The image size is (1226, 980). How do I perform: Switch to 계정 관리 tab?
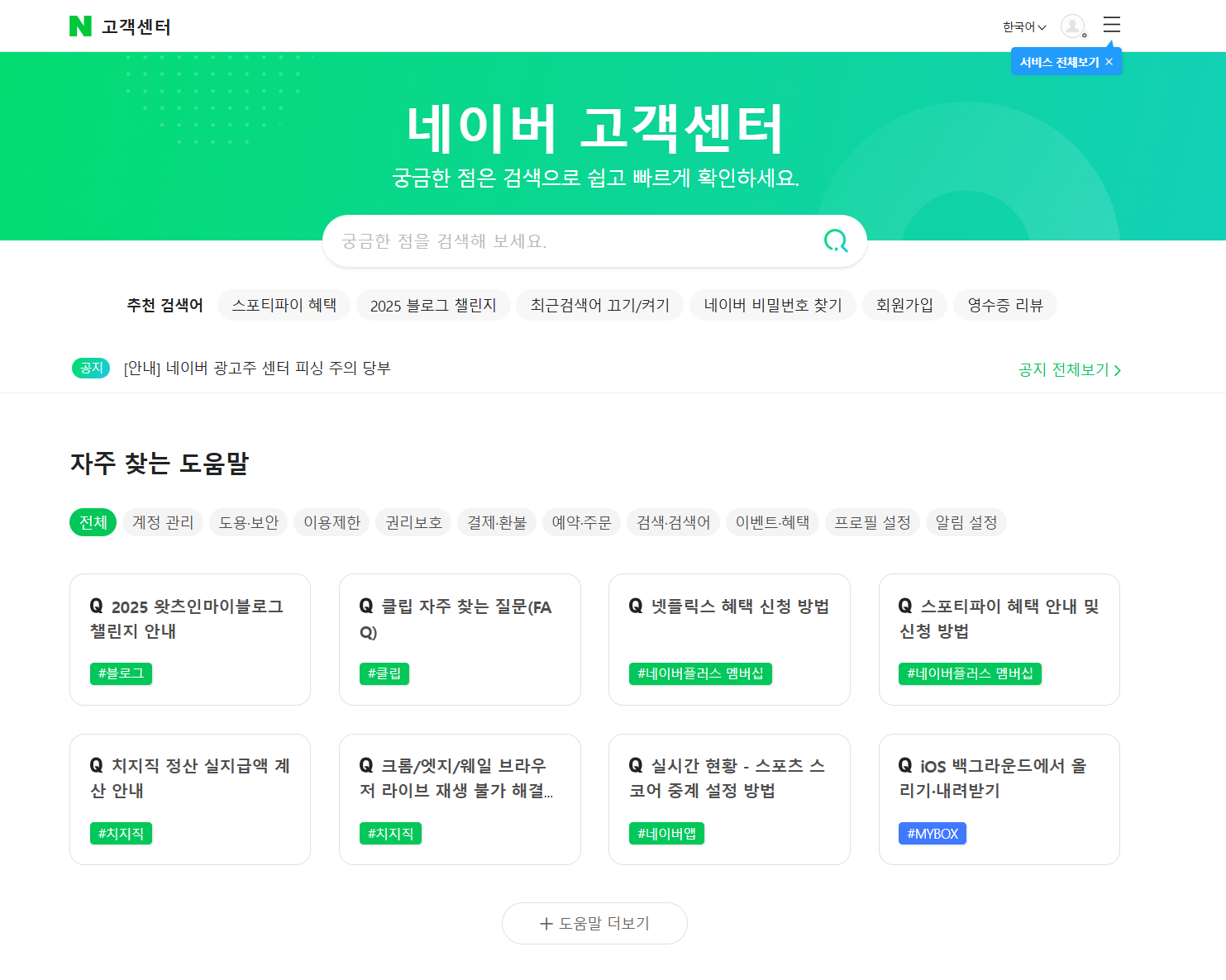(x=163, y=522)
